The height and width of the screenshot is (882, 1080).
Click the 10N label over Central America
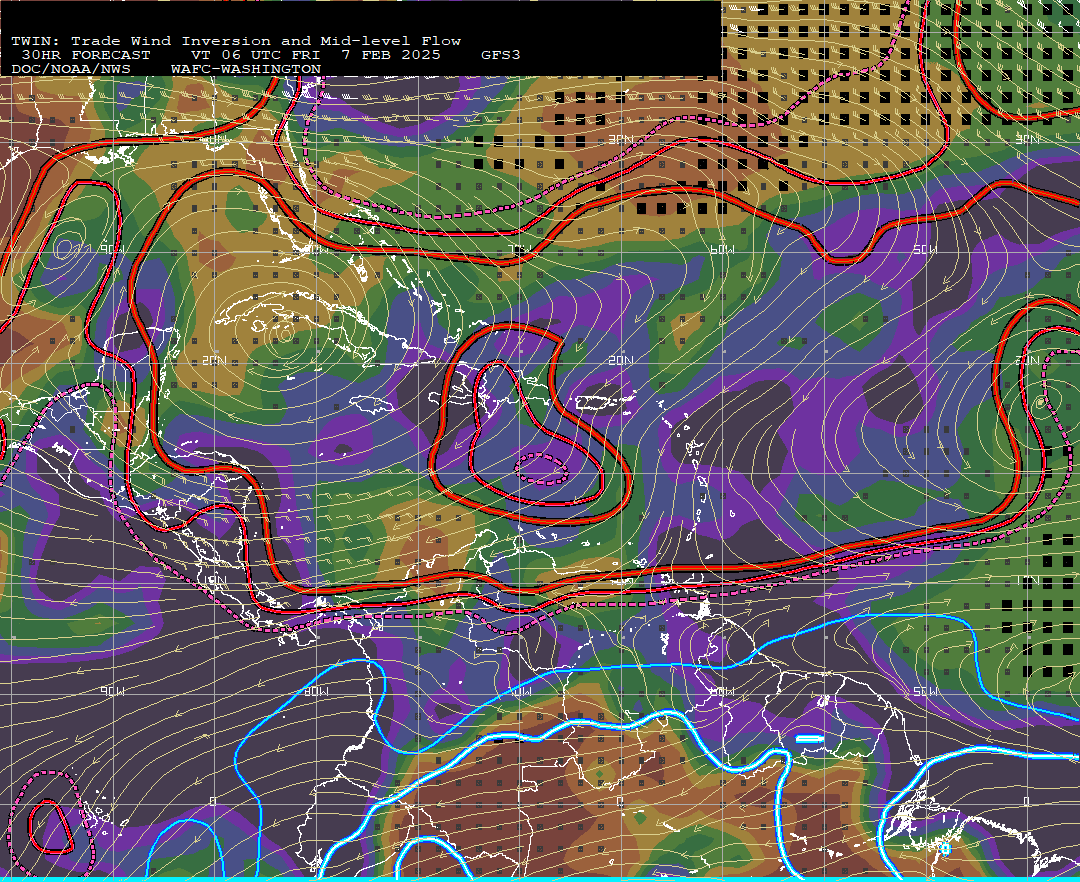tap(214, 580)
